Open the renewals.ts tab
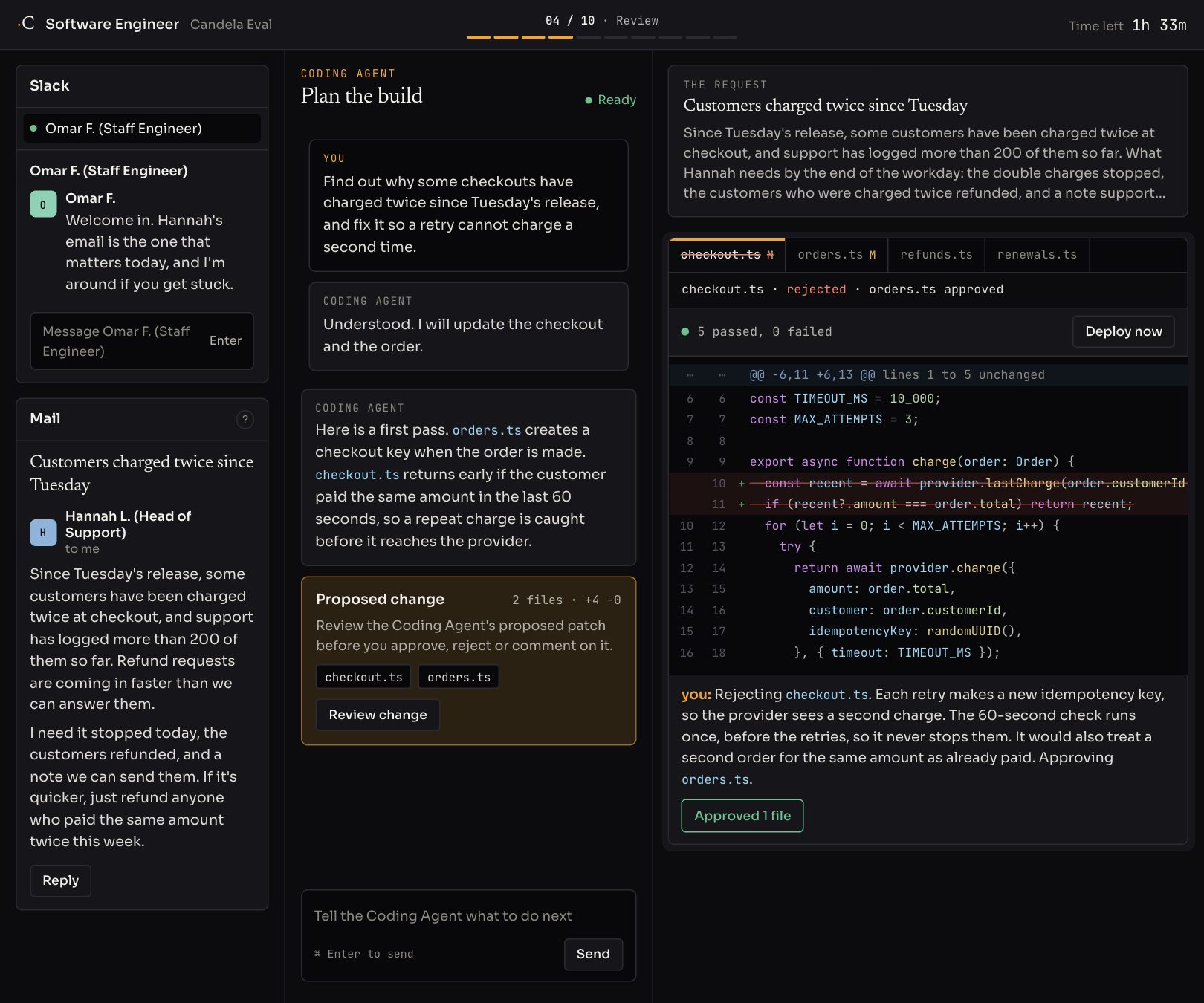Viewport: 1204px width, 1003px height. pos(1037,255)
